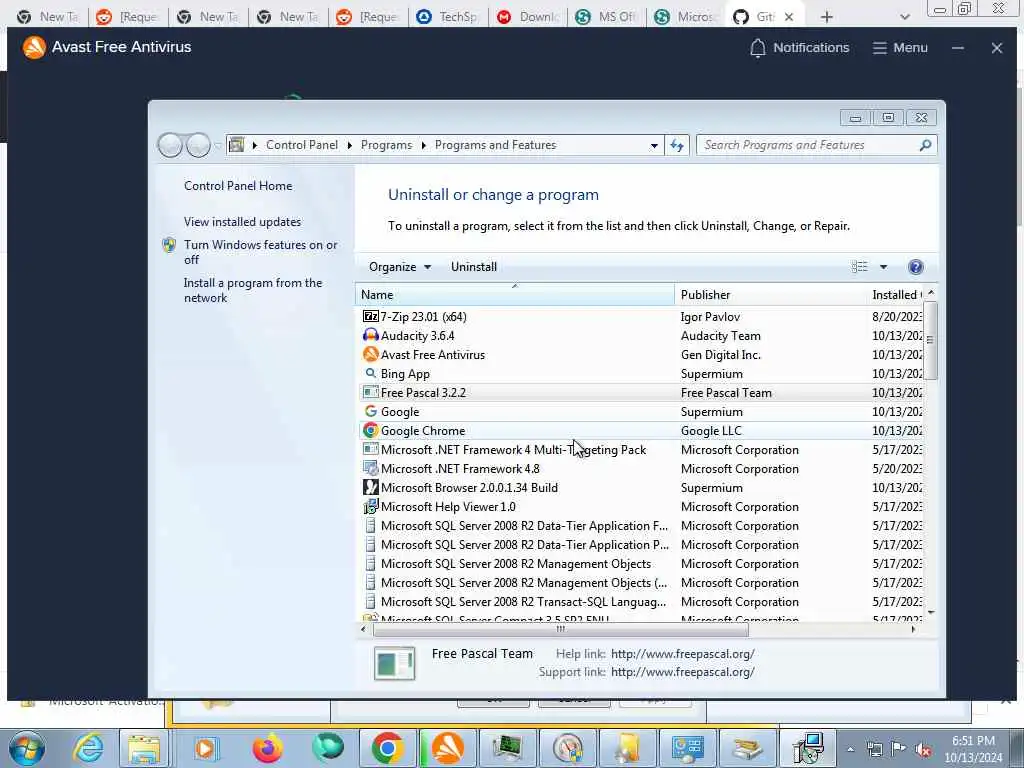Image resolution: width=1024 pixels, height=768 pixels.
Task: Click Microsoft Browser 2.0.0.1.34 Build icon
Action: pos(370,487)
